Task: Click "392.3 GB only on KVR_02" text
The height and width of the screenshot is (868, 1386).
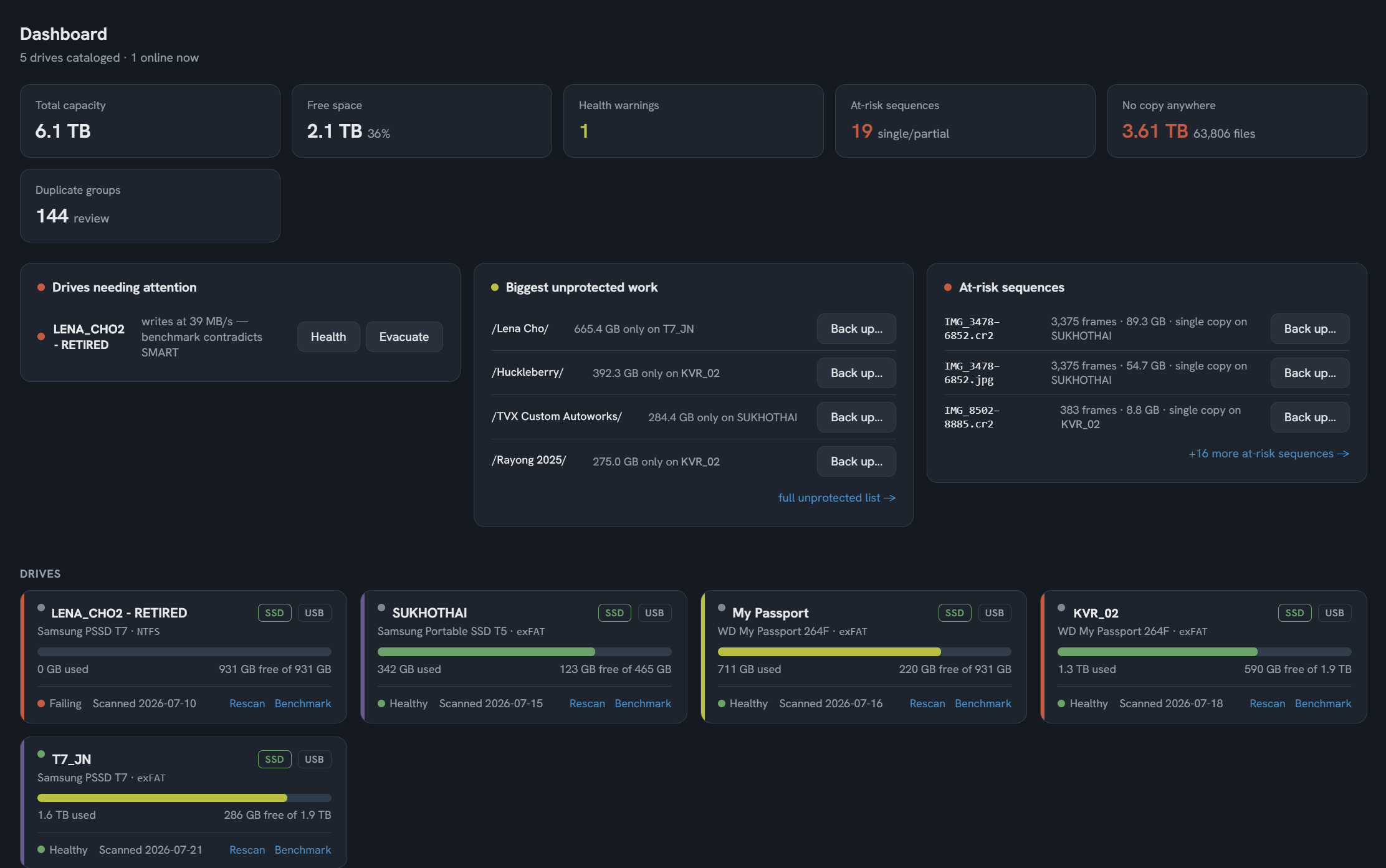Action: (x=656, y=373)
